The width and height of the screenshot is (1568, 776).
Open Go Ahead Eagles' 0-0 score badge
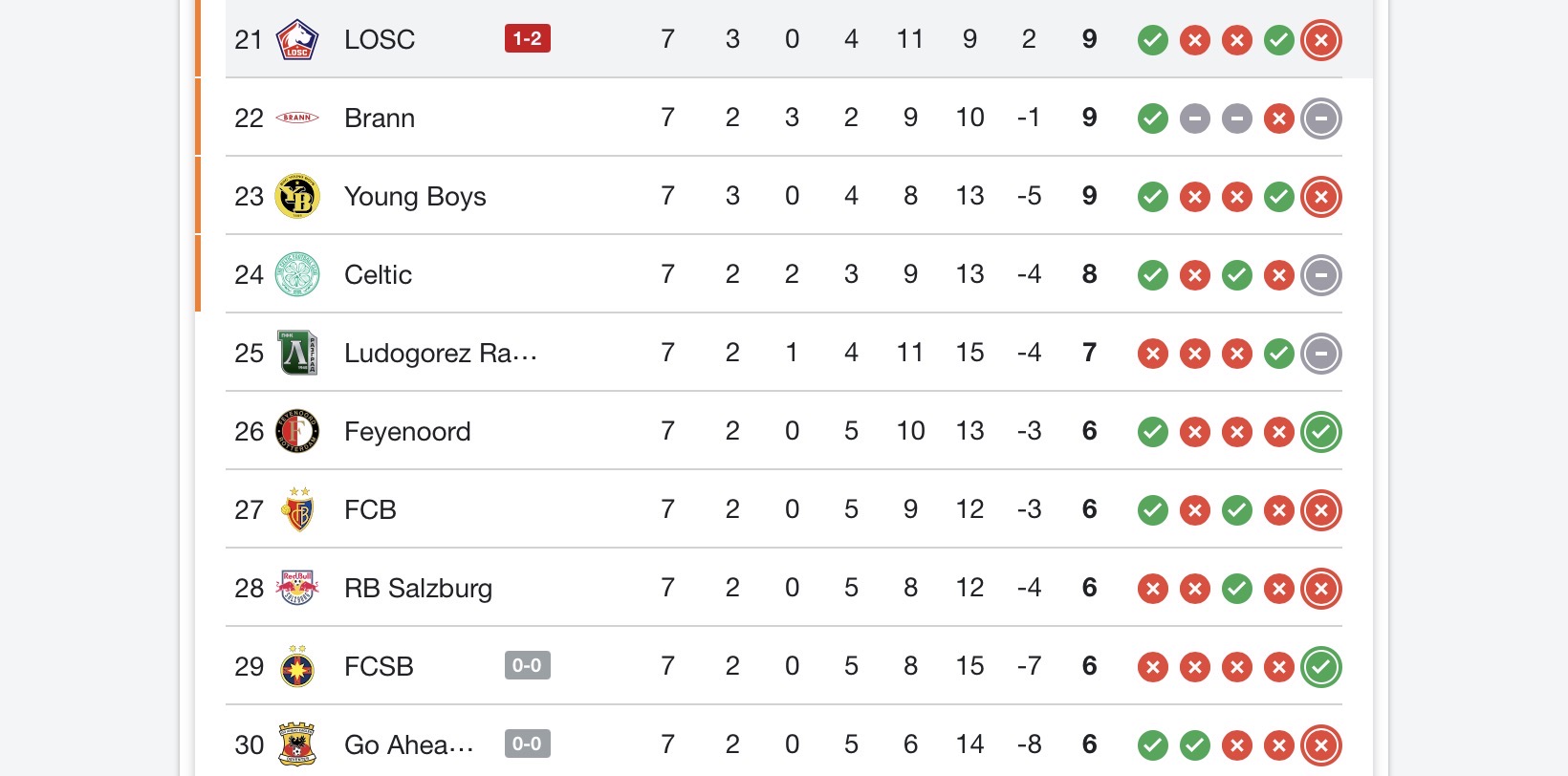[x=528, y=744]
